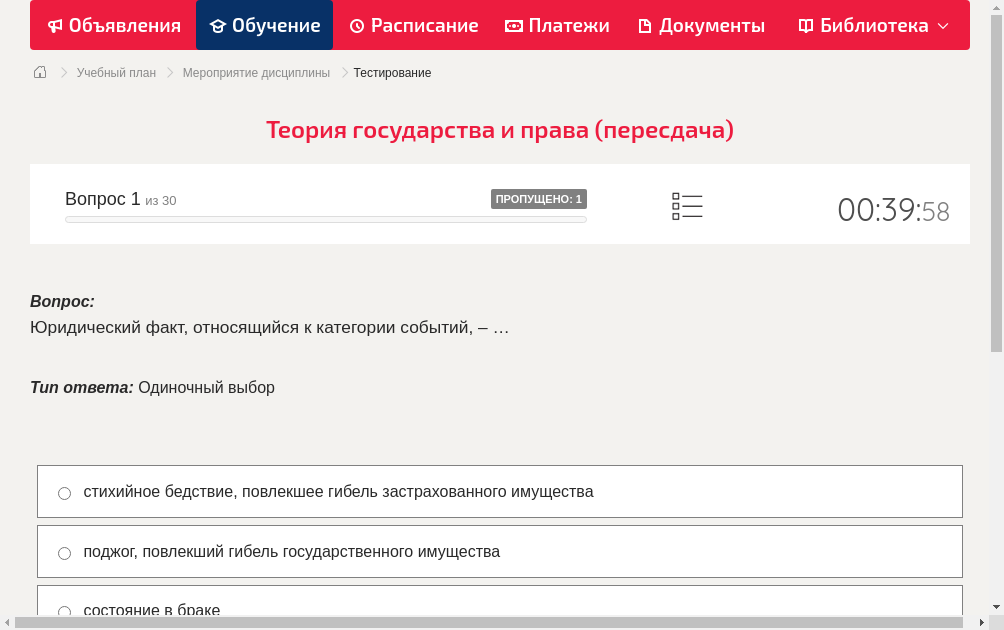1004x630 pixels.
Task: Click the payment card icon on Платежи
Action: (512, 25)
